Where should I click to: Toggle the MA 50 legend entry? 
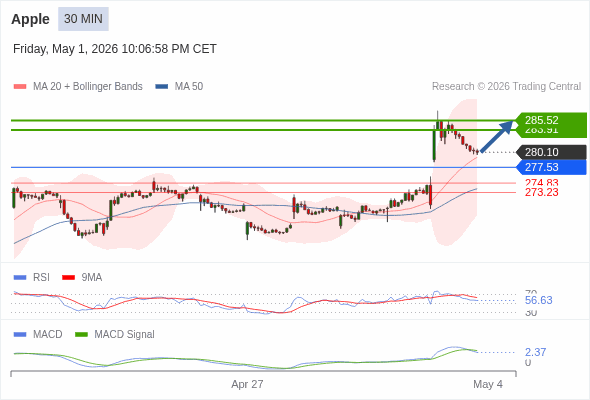coord(179,87)
